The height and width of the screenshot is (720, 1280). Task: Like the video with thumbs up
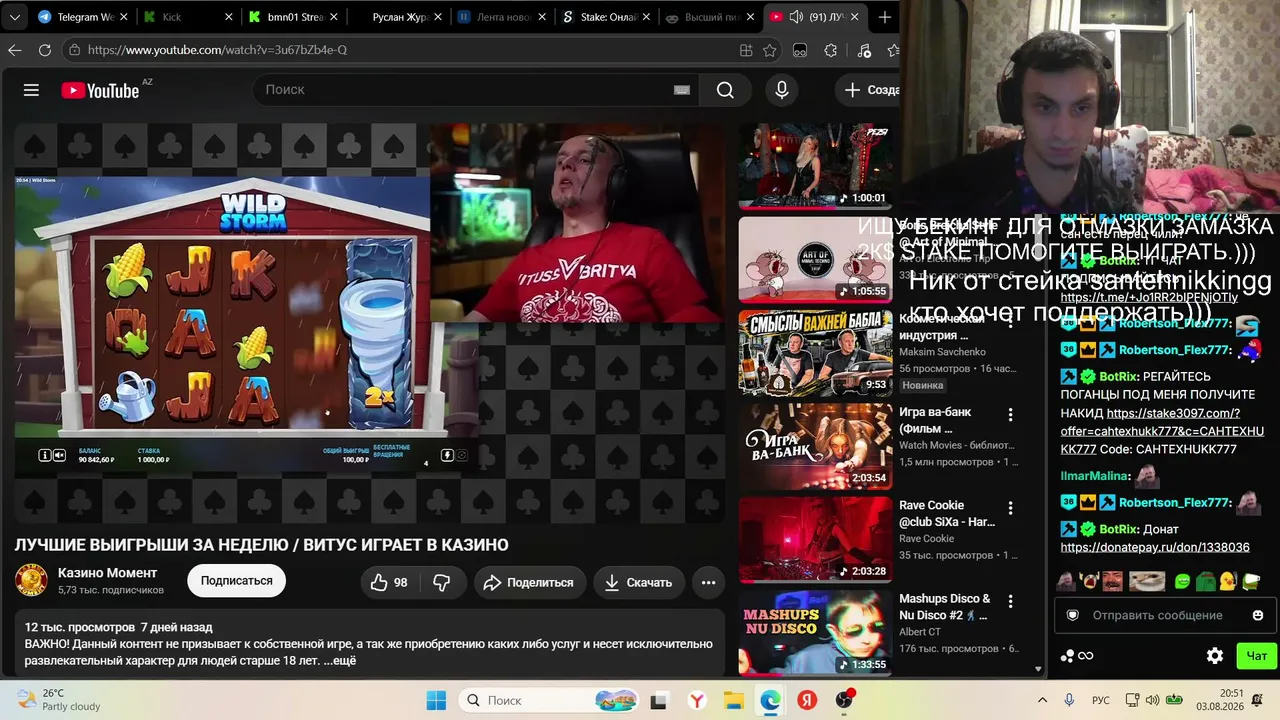pos(389,582)
